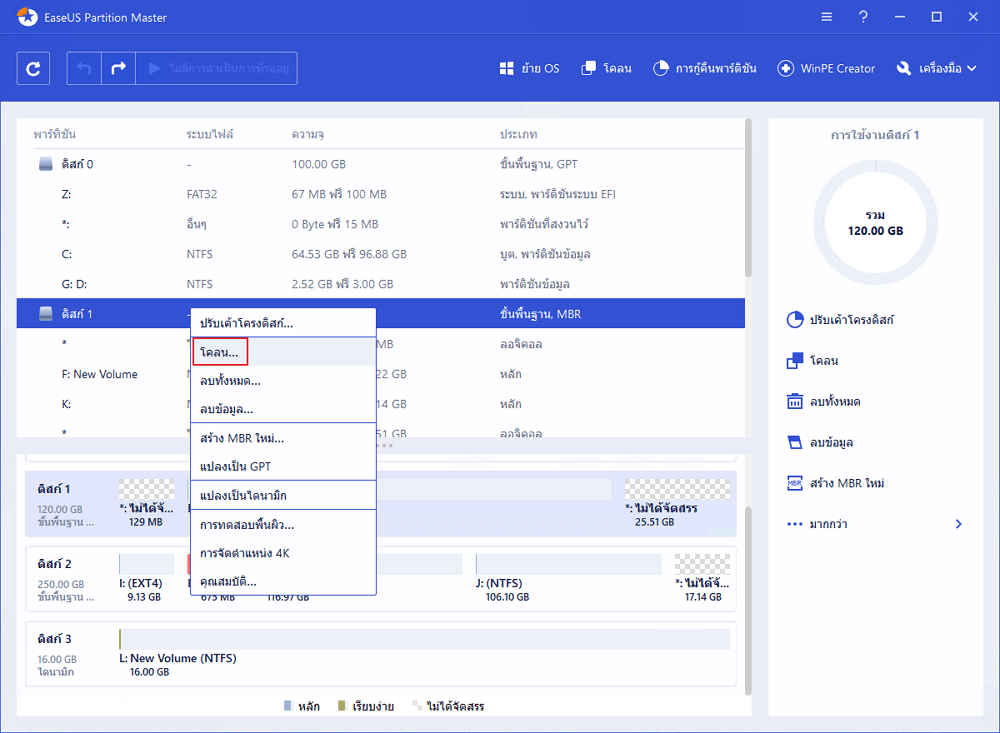Choose การทดสอบพื้นผิว... from the context menu

[x=283, y=525]
